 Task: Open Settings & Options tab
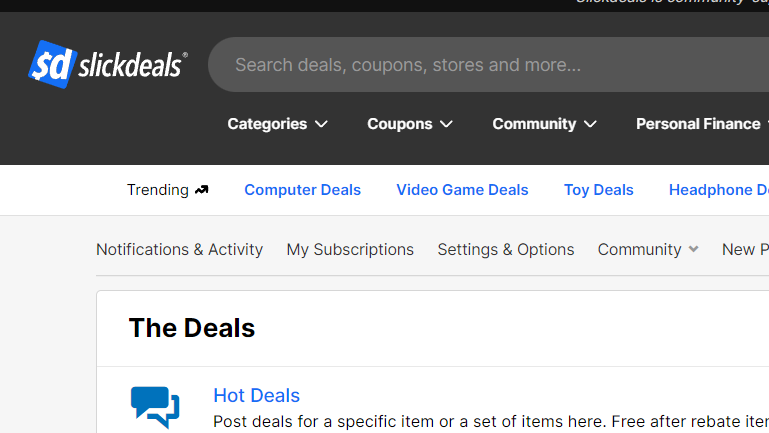(505, 249)
